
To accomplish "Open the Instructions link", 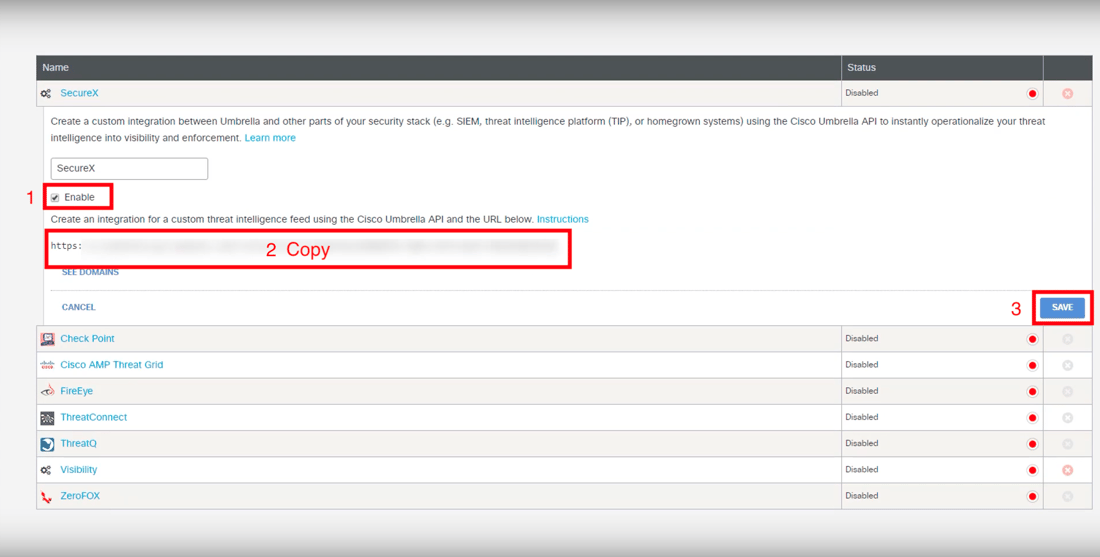I will point(563,220).
